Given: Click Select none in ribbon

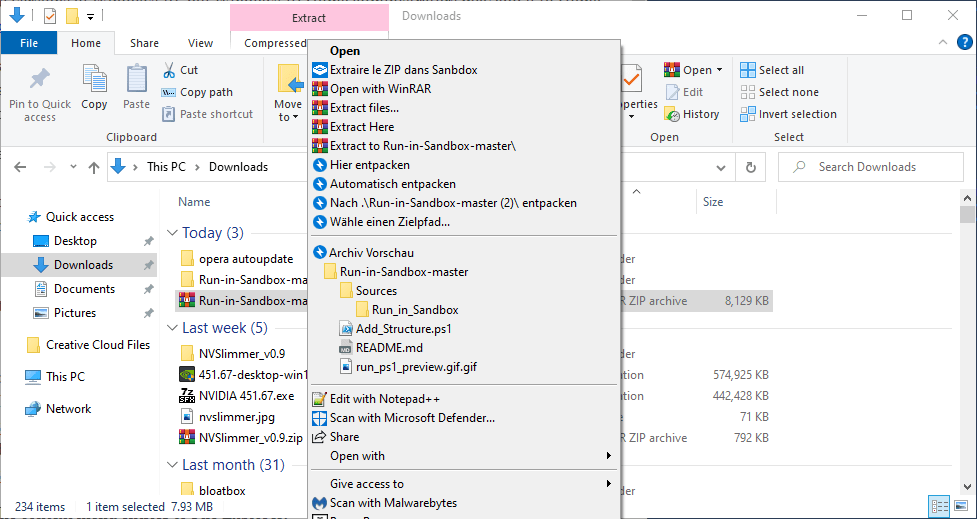Looking at the screenshot, I should 779,92.
